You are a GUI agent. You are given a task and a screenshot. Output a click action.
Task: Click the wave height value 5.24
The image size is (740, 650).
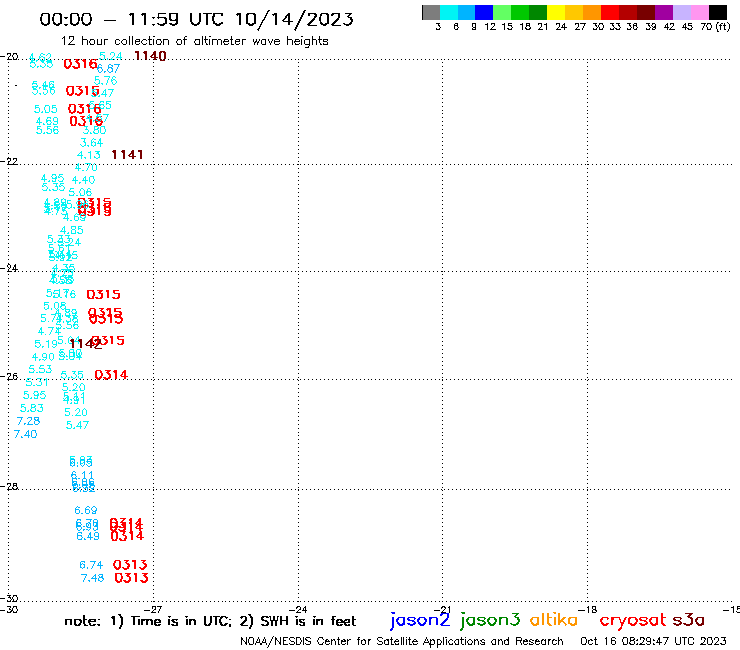[111, 56]
